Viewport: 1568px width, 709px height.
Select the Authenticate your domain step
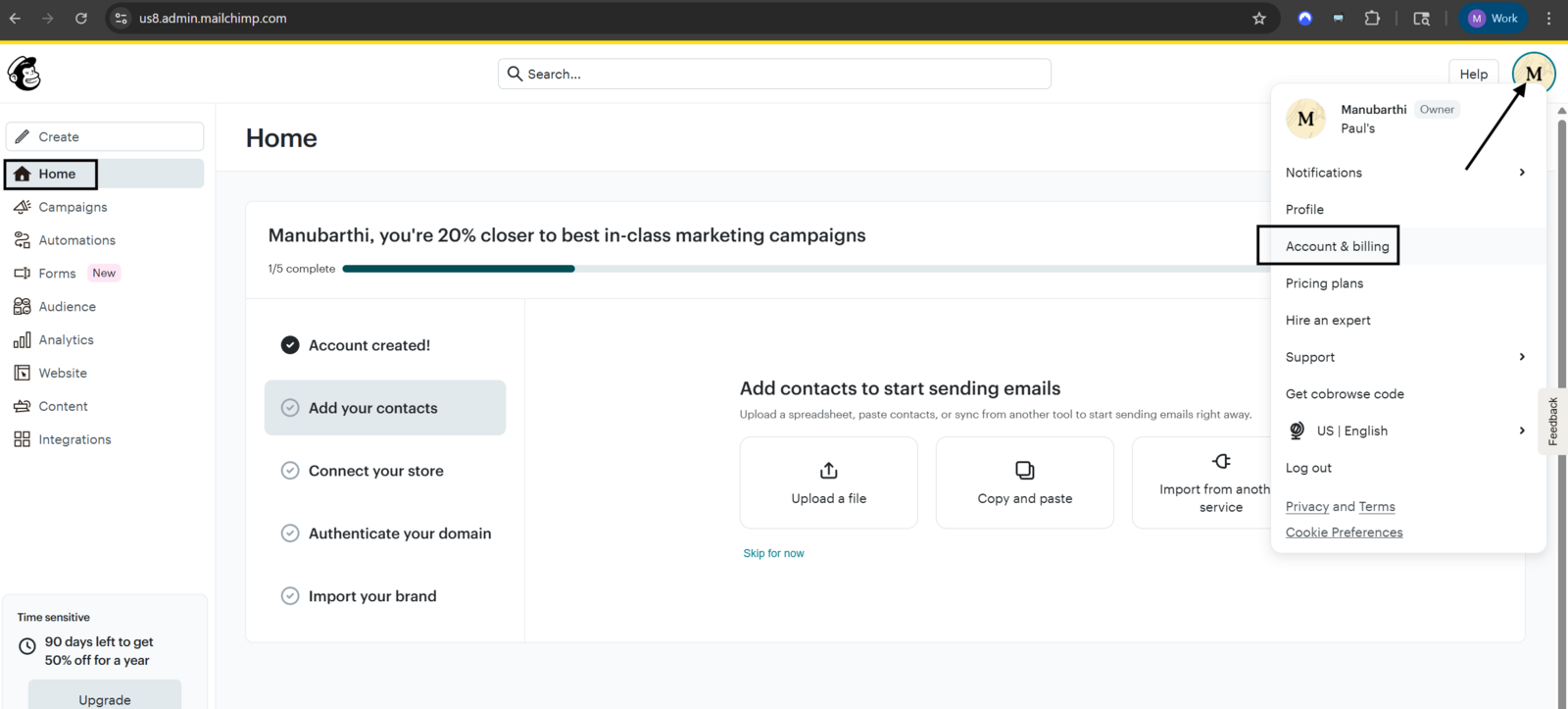385,533
